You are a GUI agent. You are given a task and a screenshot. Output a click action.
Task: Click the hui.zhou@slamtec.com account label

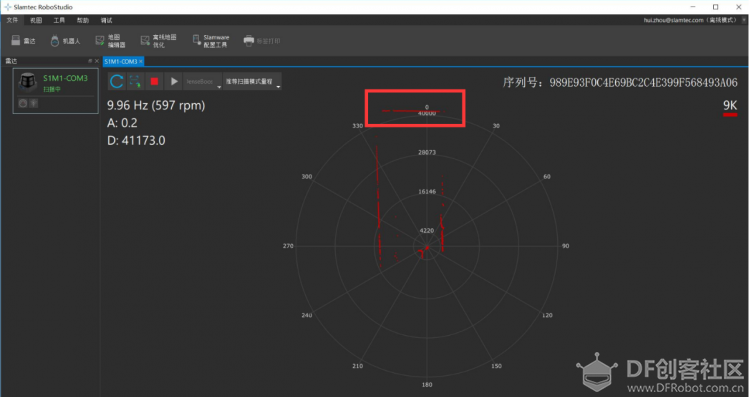(x=690, y=20)
